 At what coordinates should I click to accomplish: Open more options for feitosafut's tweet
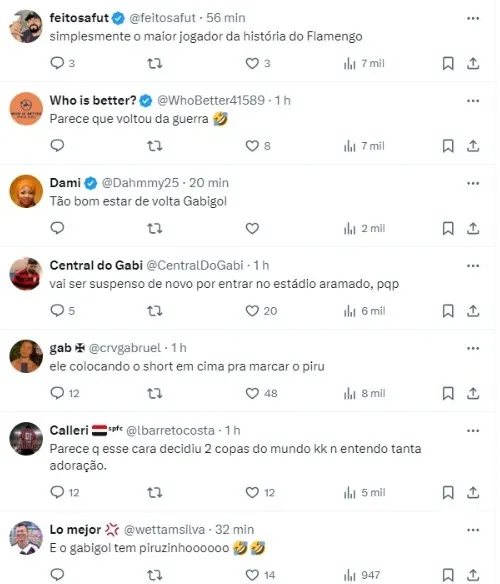pyautogui.click(x=473, y=18)
